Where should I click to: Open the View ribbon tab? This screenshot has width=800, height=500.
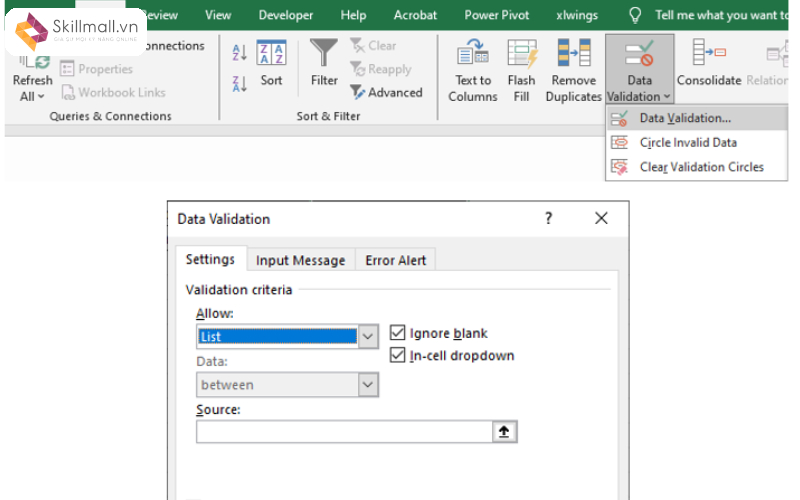[x=218, y=15]
